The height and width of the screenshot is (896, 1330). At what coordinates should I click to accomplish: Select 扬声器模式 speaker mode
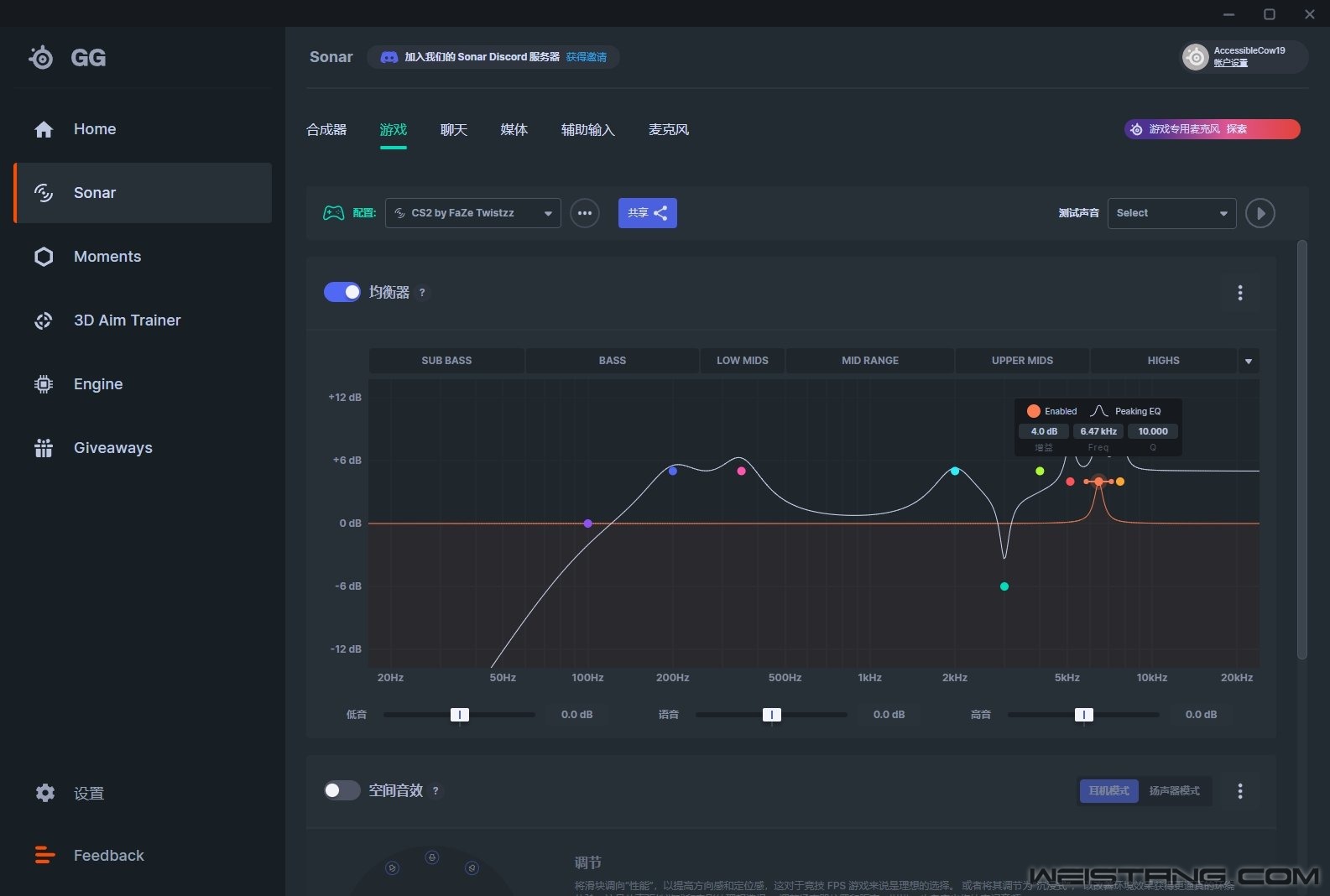(x=1174, y=791)
